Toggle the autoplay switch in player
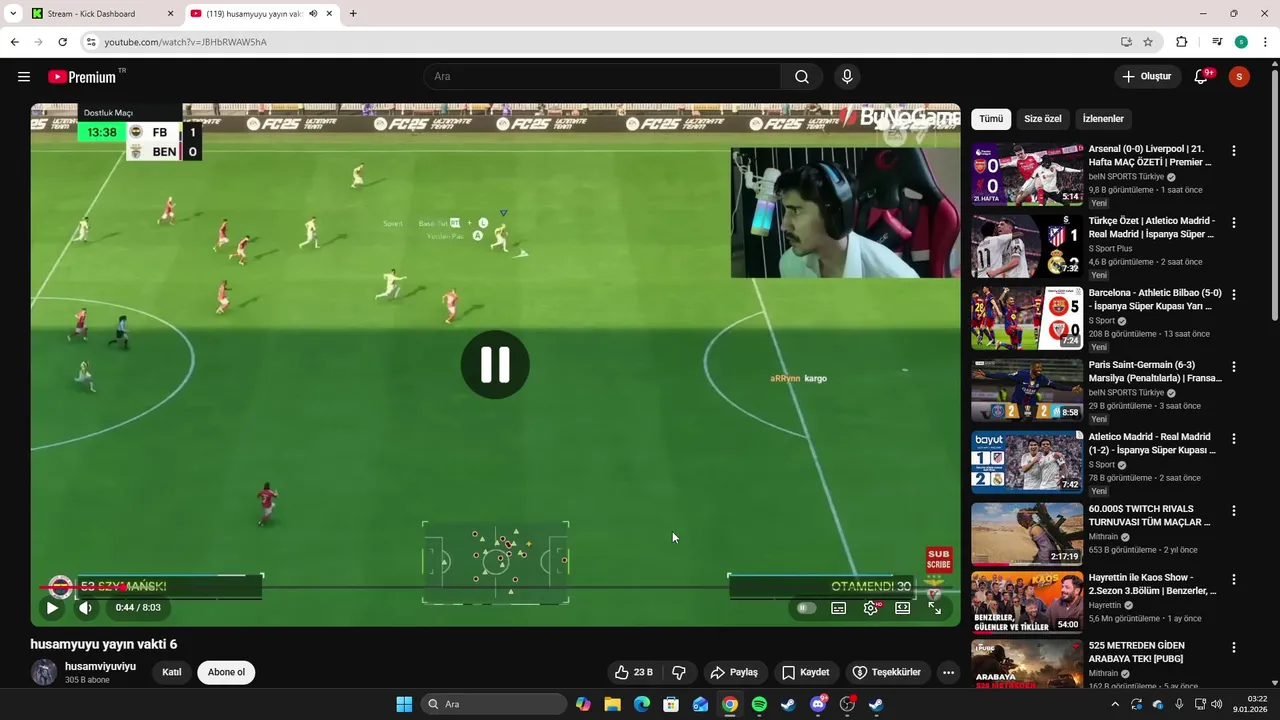The height and width of the screenshot is (720, 1280). click(x=806, y=607)
